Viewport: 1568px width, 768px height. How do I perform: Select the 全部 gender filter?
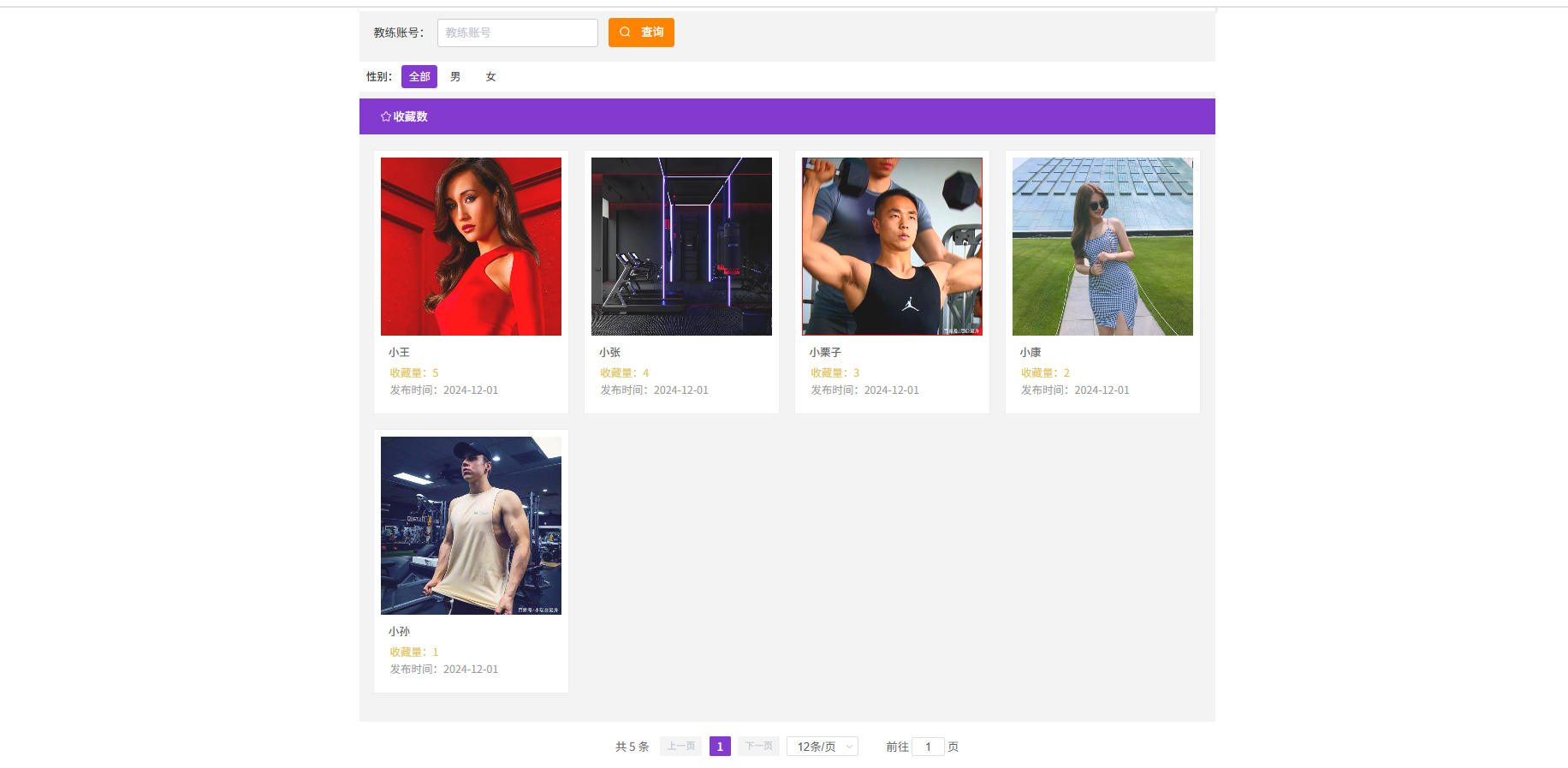tap(419, 77)
